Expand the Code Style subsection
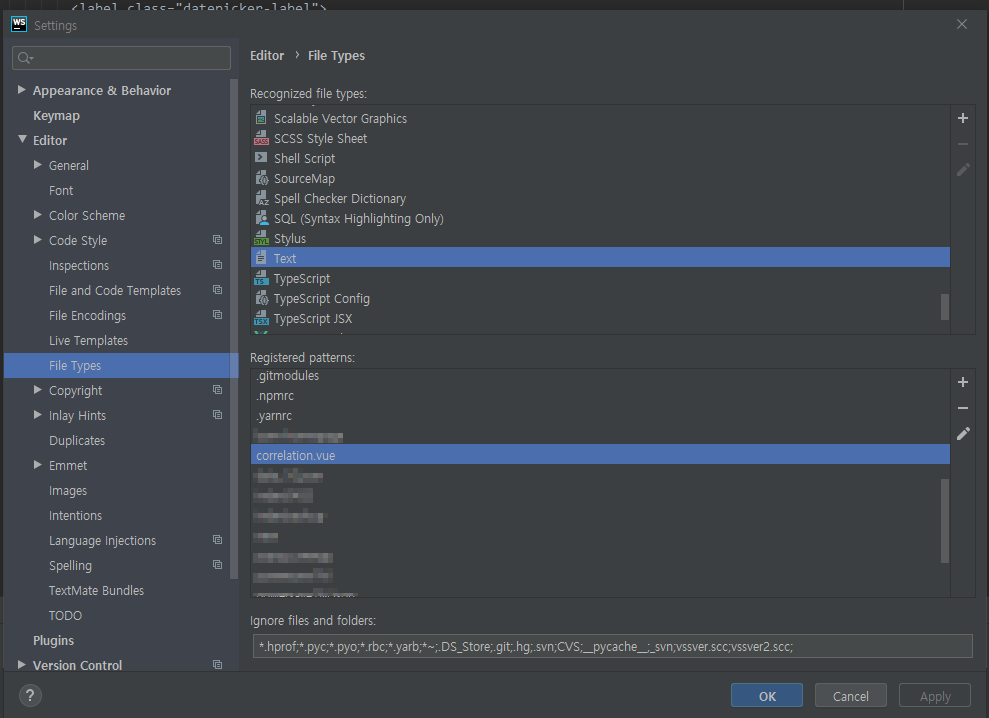This screenshot has width=989, height=718. point(38,240)
